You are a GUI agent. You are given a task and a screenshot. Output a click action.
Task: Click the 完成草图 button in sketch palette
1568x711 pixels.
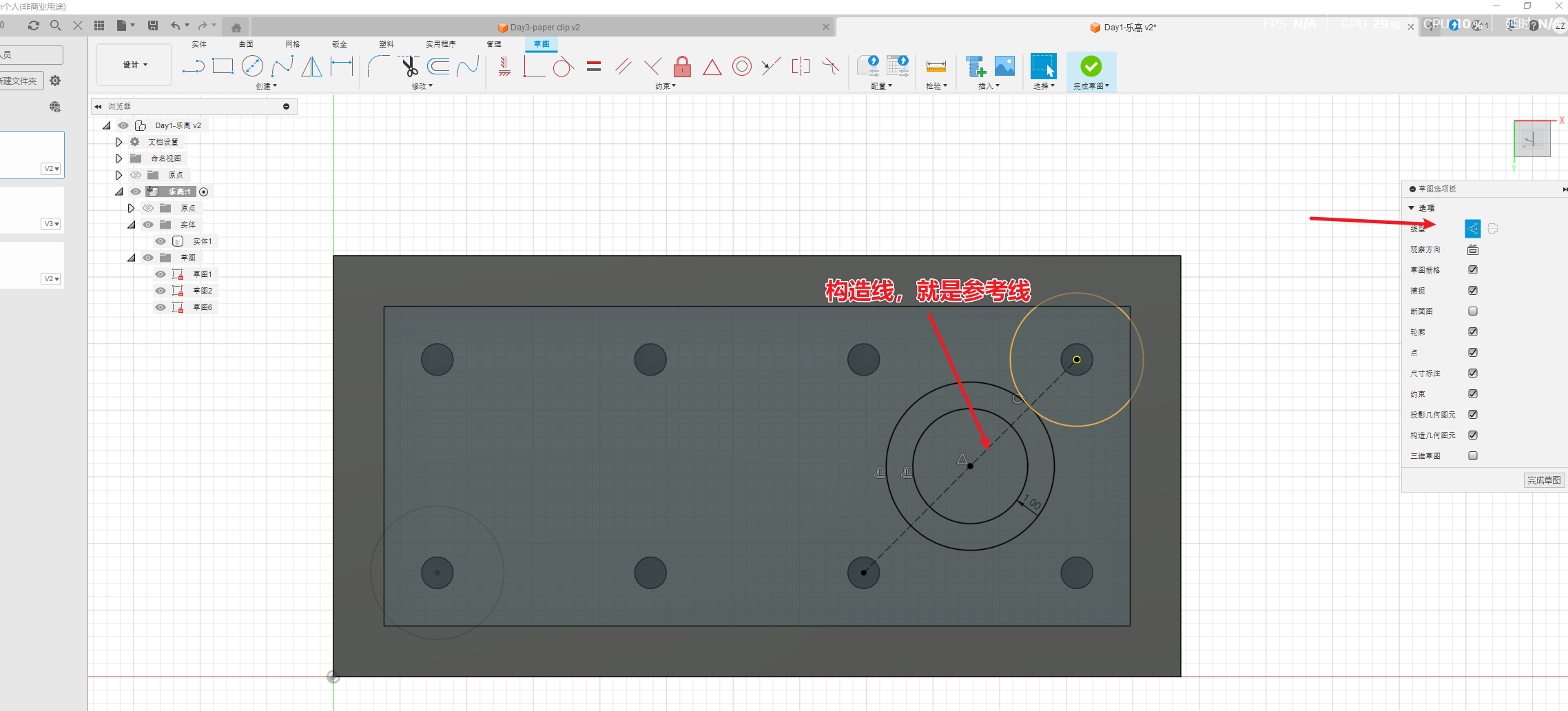1543,480
